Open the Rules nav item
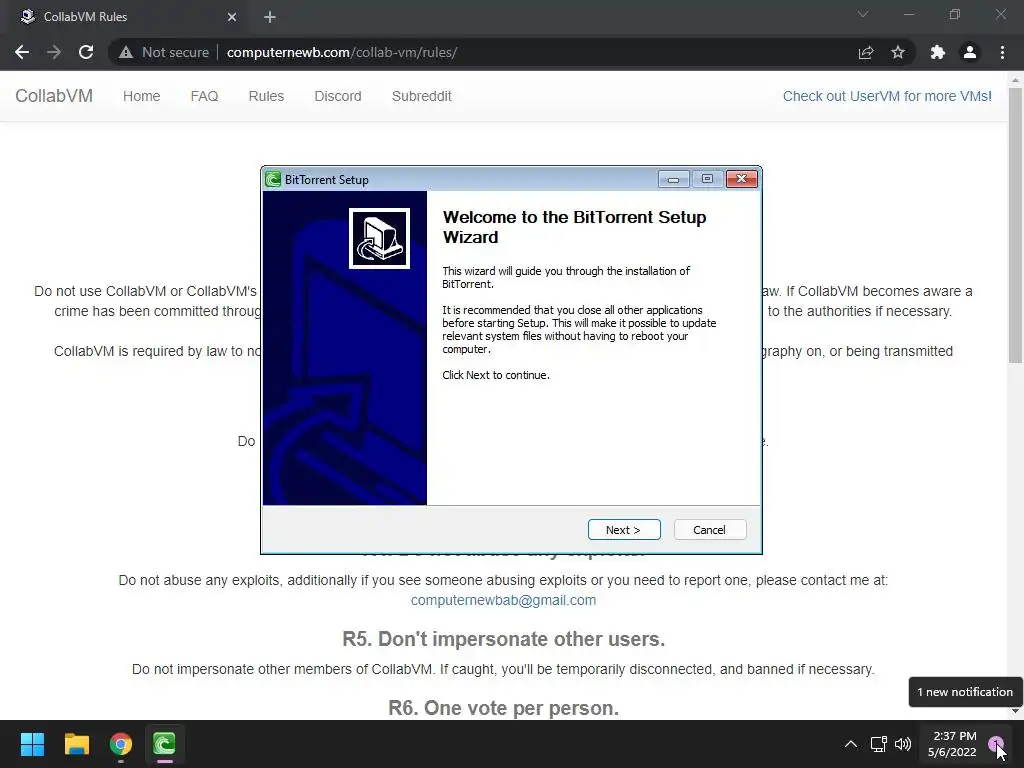 pos(266,96)
